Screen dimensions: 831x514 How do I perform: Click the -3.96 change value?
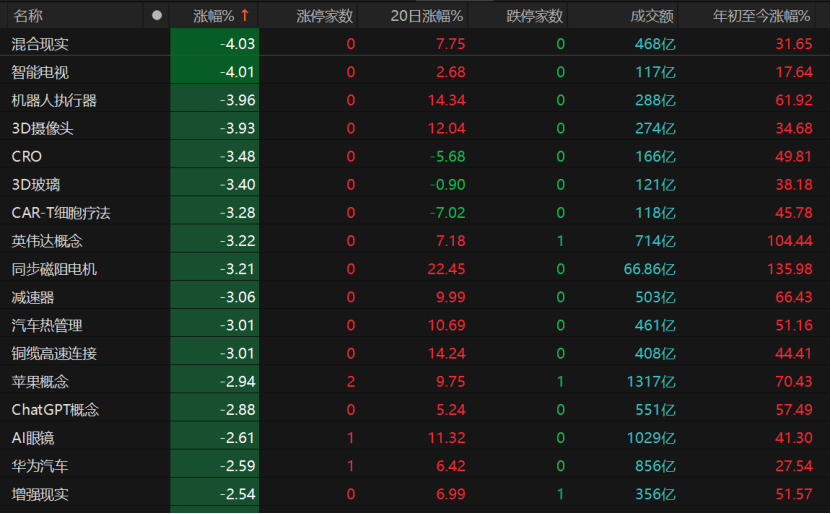237,100
